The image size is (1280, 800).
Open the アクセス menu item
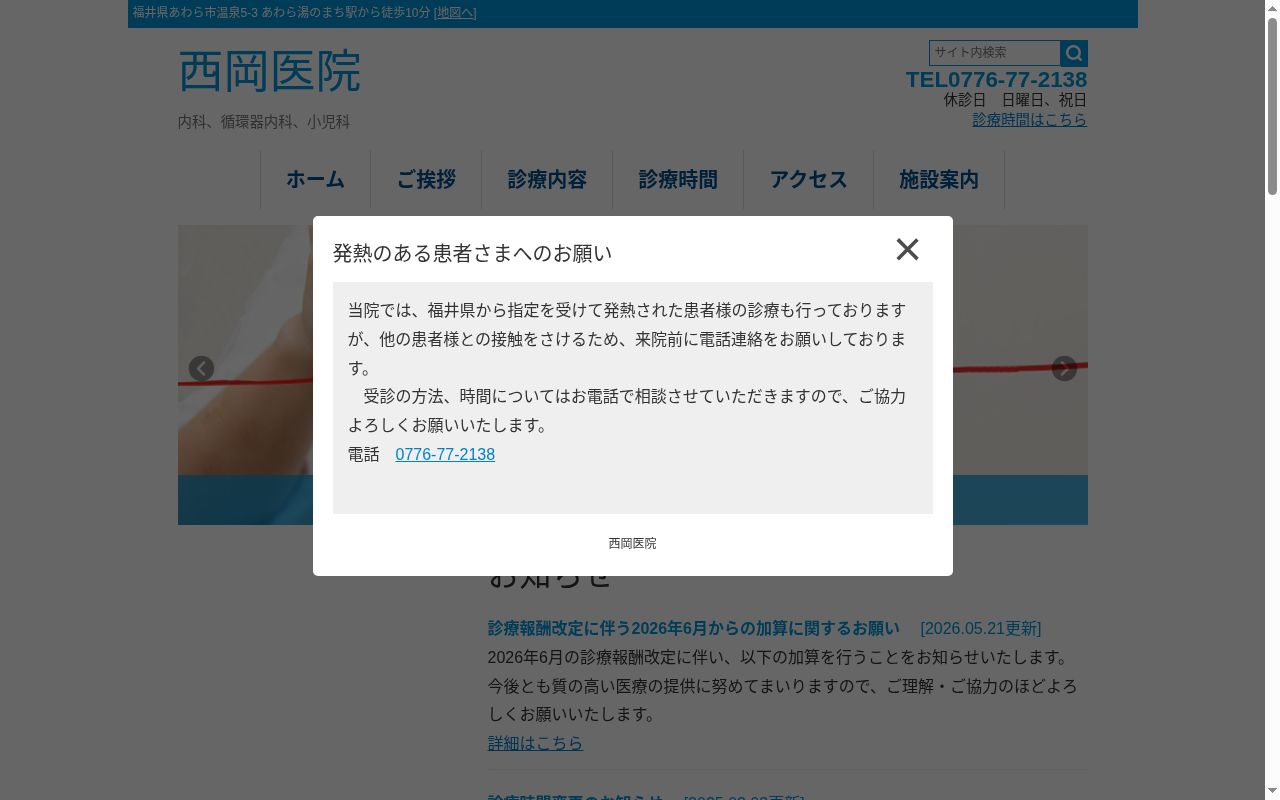pos(808,180)
